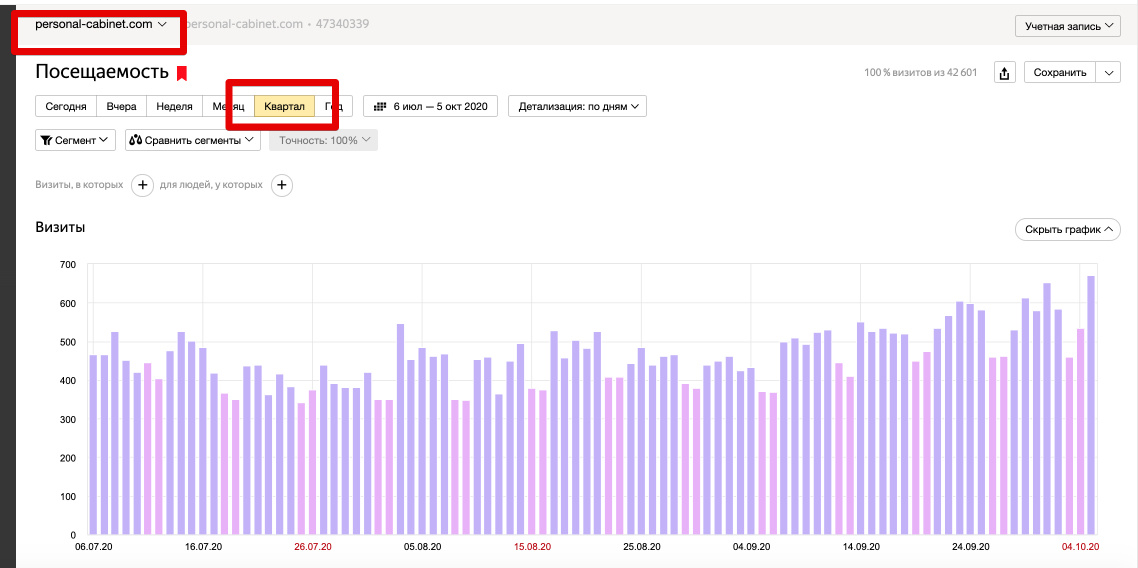Click the export/share icon button

[x=1004, y=73]
